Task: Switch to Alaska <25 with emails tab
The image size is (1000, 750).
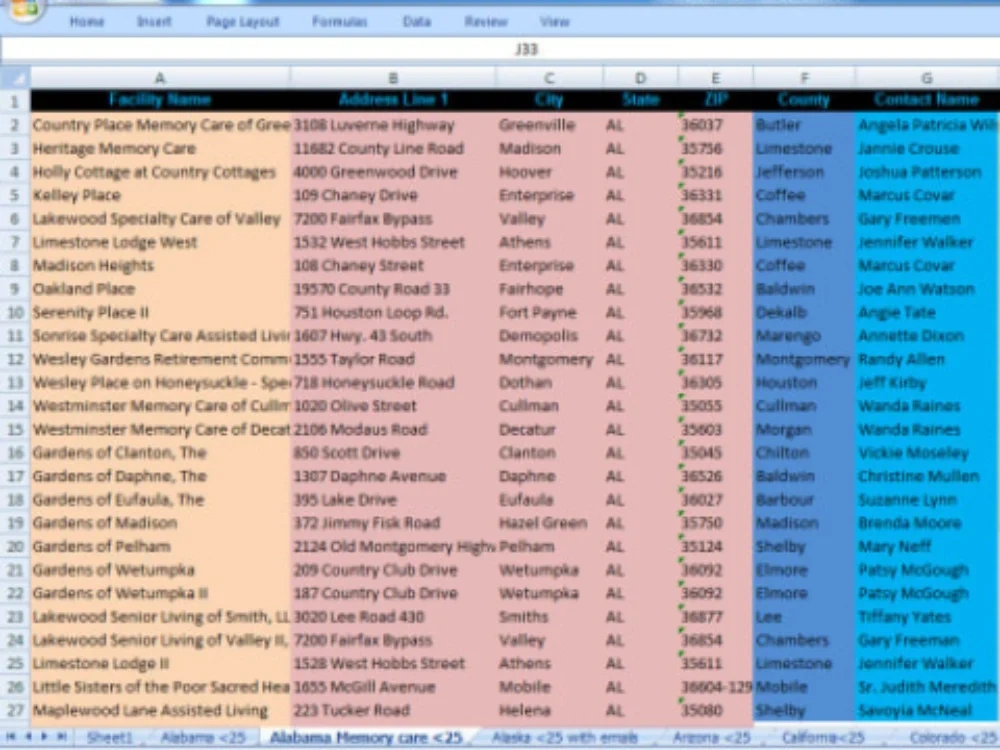Action: pos(565,738)
